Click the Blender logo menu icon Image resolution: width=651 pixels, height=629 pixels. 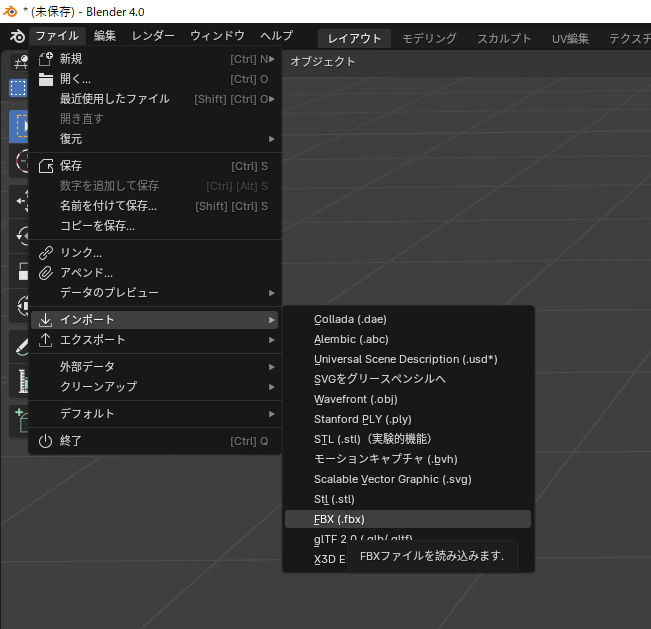17,36
